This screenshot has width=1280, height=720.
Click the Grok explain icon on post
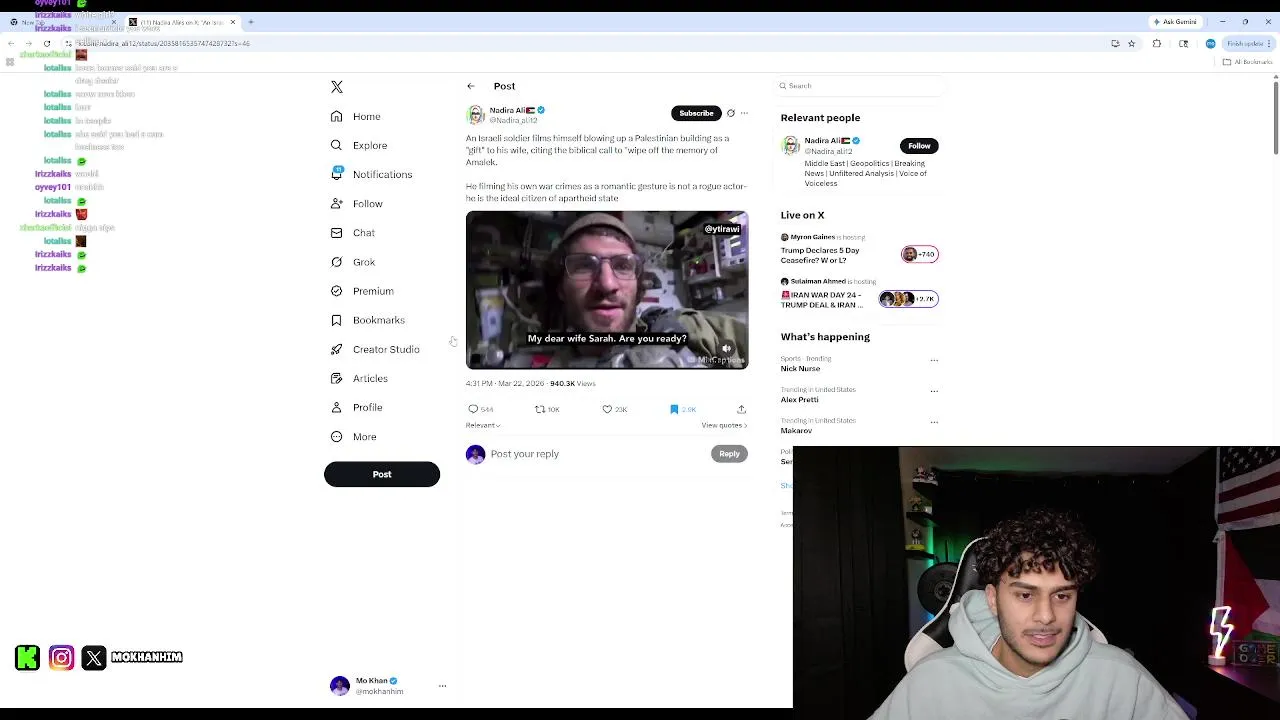[x=731, y=113]
